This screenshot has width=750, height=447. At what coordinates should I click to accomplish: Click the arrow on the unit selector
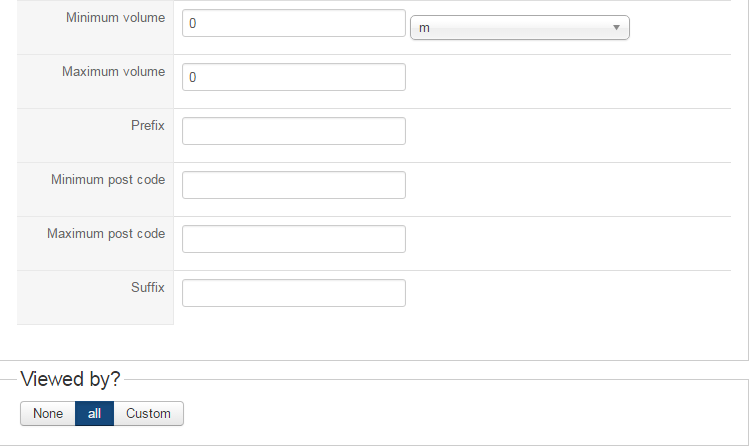click(616, 28)
